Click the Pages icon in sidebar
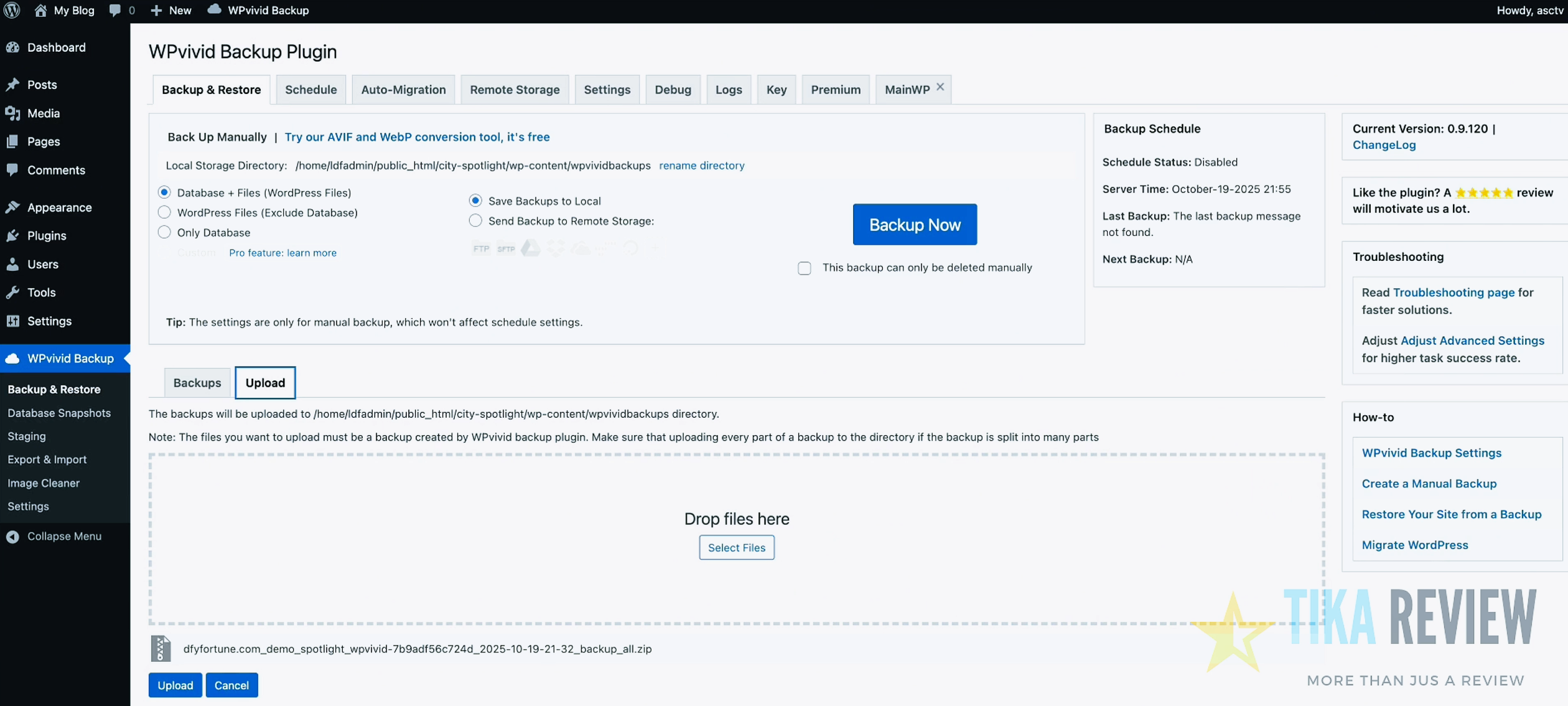The height and width of the screenshot is (706, 1568). (x=12, y=141)
